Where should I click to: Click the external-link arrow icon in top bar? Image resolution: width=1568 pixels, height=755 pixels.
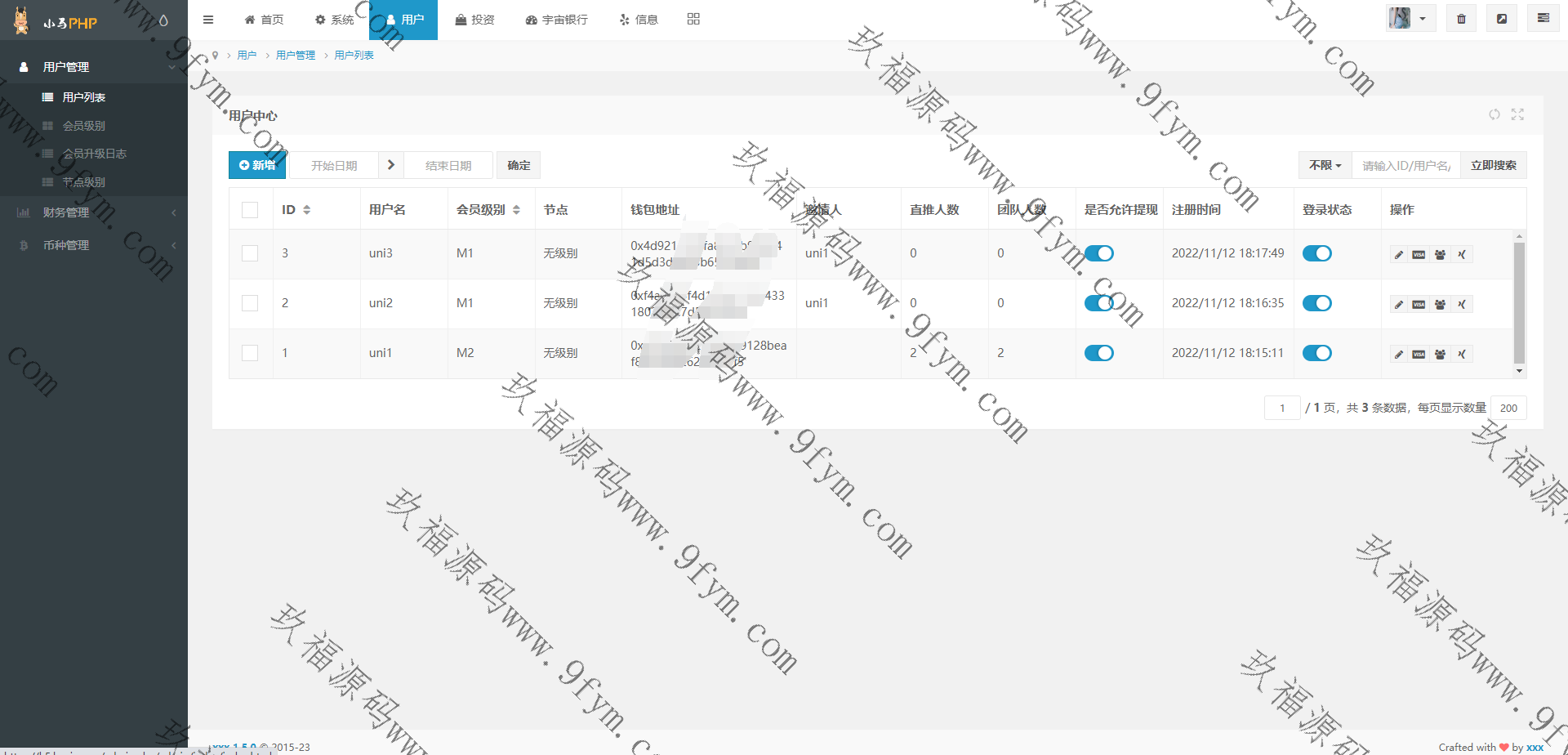(1502, 19)
